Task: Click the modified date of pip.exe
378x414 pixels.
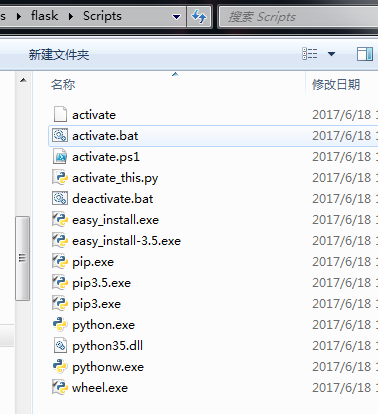Action: [345, 262]
